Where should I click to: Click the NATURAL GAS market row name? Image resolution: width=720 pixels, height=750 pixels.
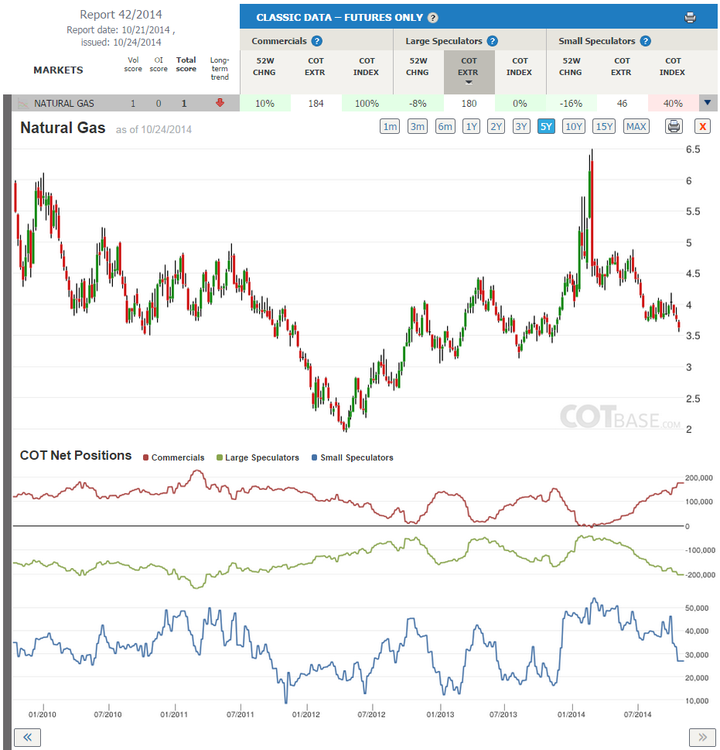64,103
